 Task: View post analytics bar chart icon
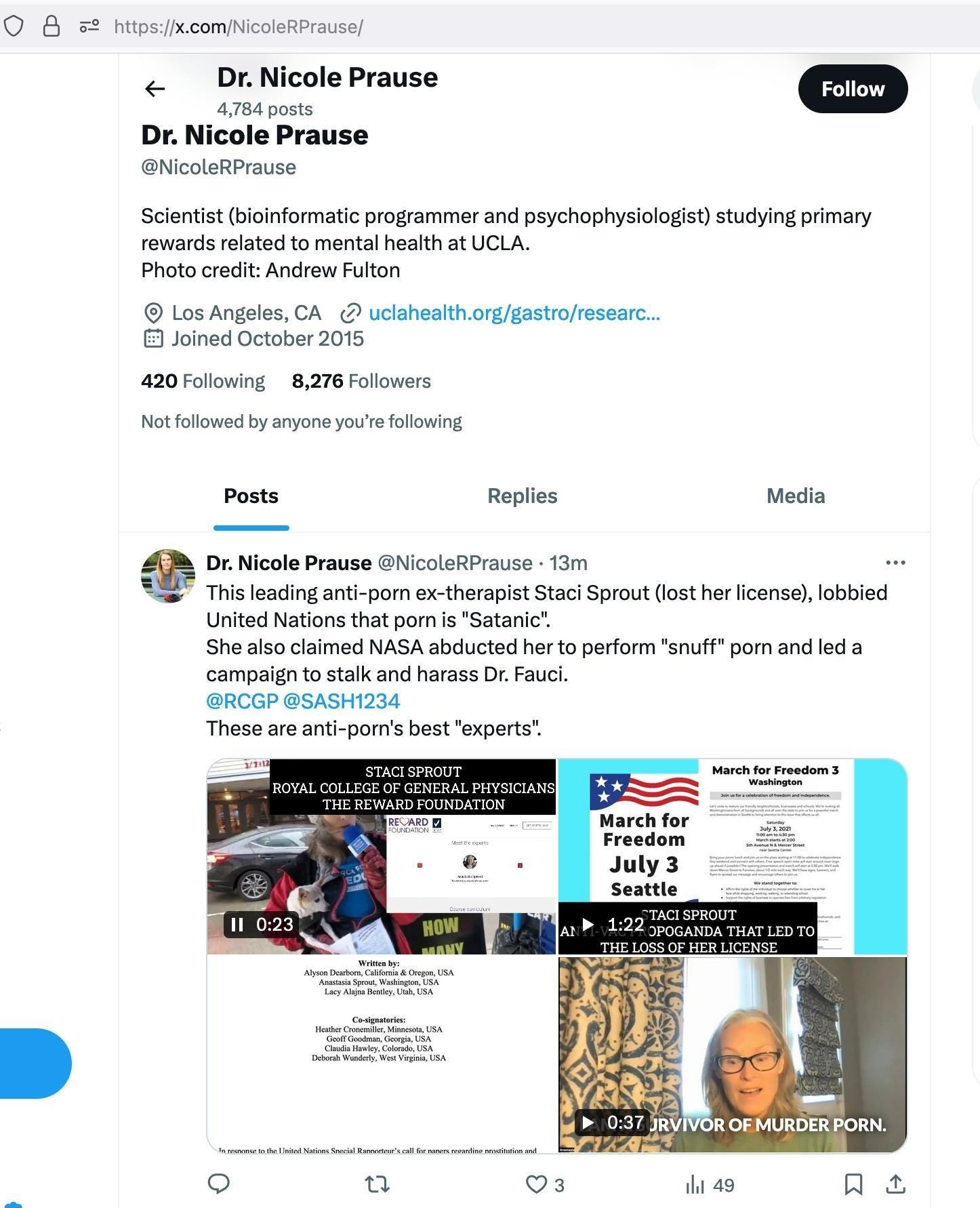[695, 1184]
